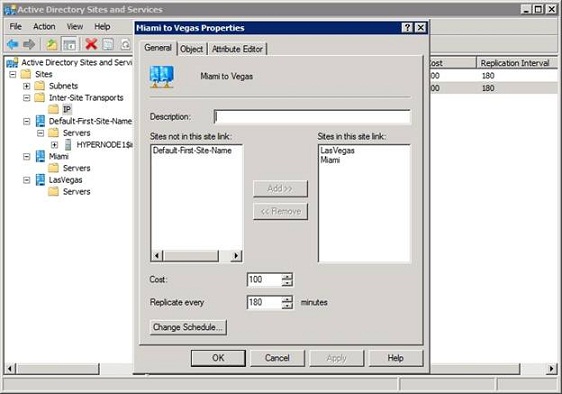The height and width of the screenshot is (394, 562).
Task: Click Servers folder icon under Default-First-Site-Name
Action: point(53,133)
